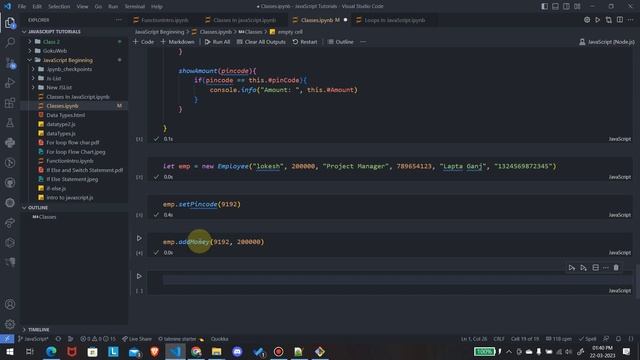The image size is (640, 360).
Task: Run the emp.addMoney cell
Action: [x=139, y=238]
